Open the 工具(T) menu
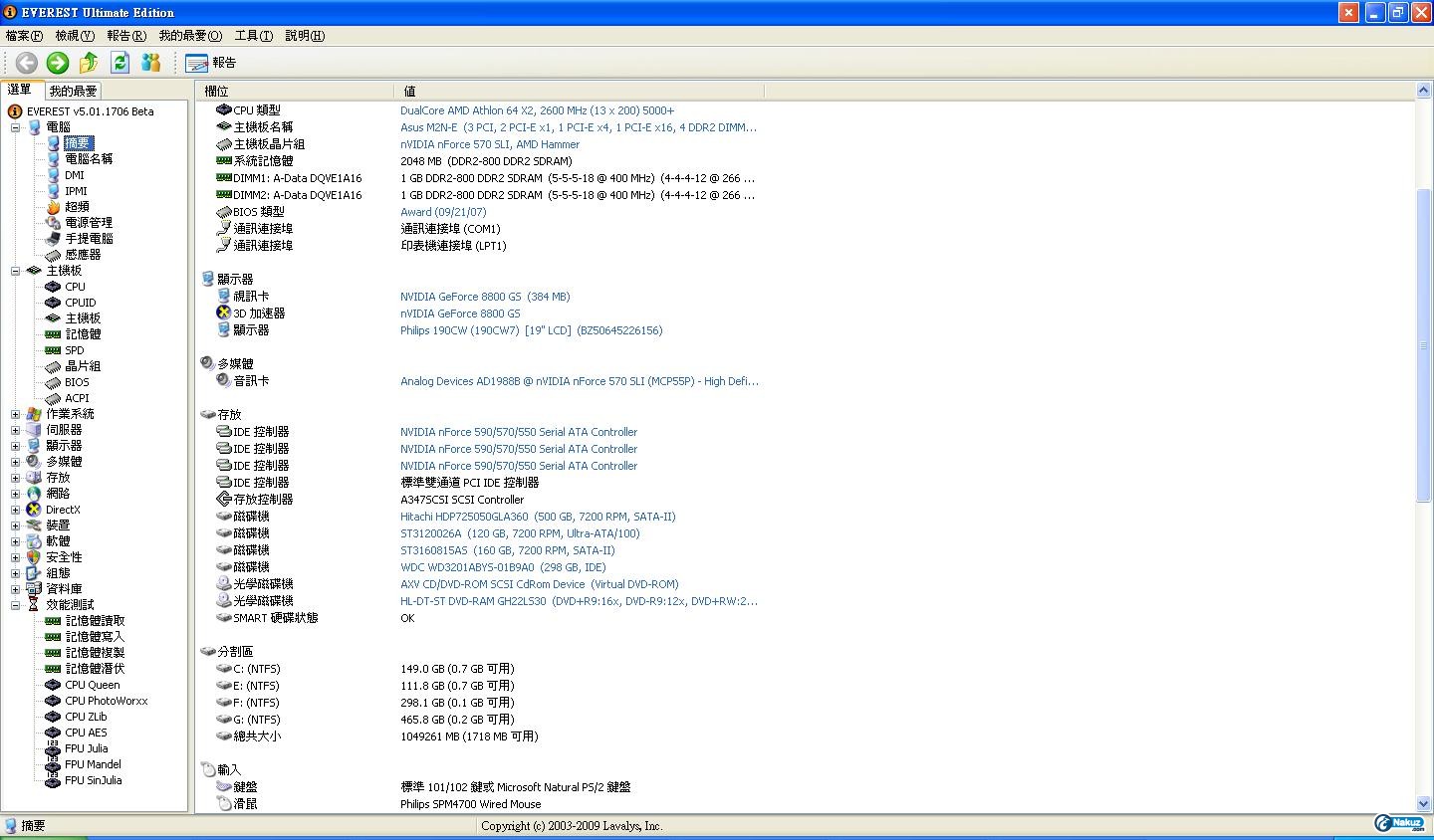Viewport: 1434px width, 840px height. (253, 36)
